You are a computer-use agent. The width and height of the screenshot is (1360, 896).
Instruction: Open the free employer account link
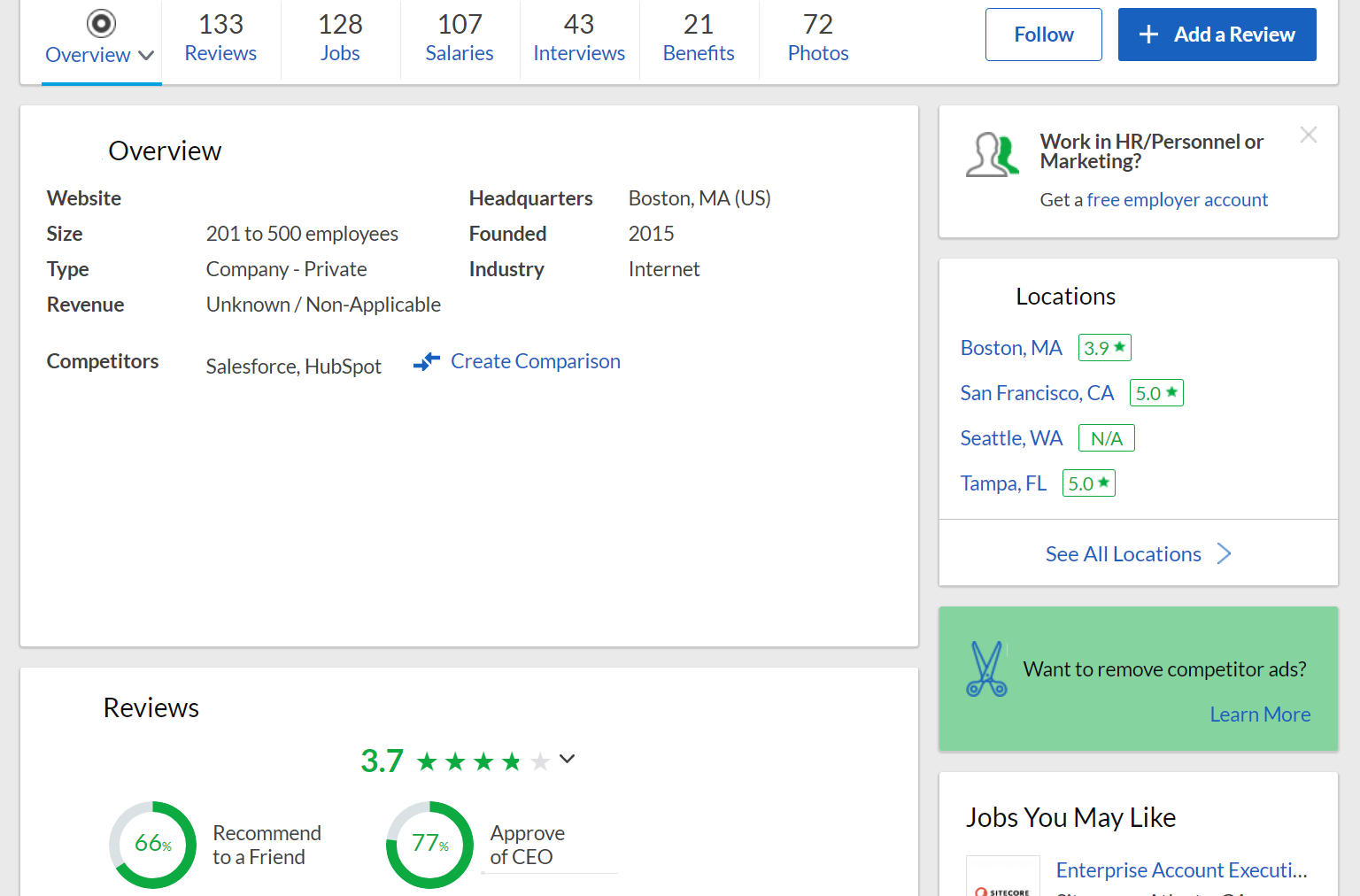pos(1178,200)
